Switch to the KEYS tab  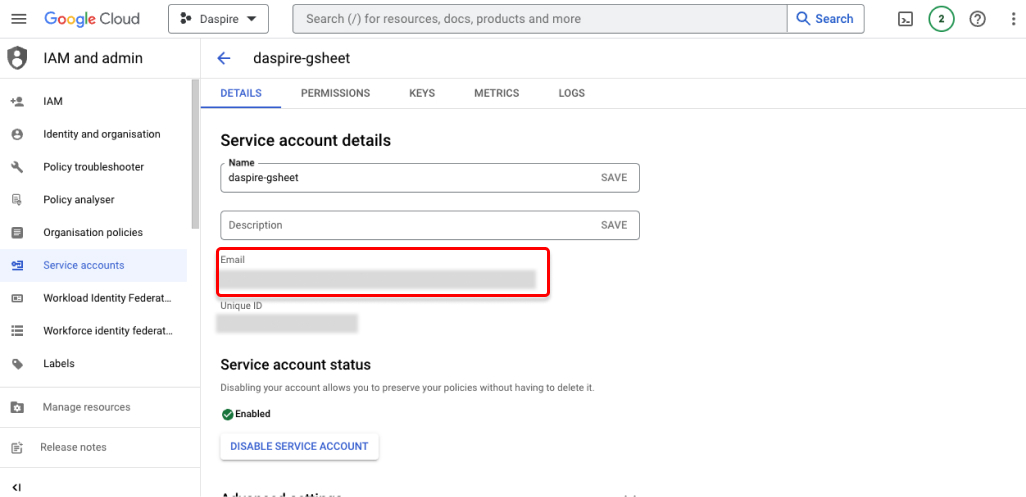(421, 93)
